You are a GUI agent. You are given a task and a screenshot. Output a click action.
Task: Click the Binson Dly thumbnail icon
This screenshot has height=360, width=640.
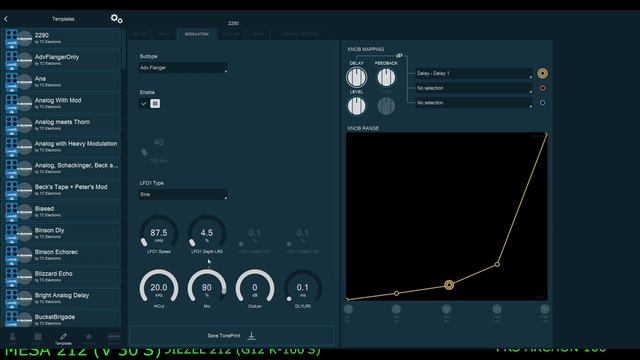tap(18, 233)
